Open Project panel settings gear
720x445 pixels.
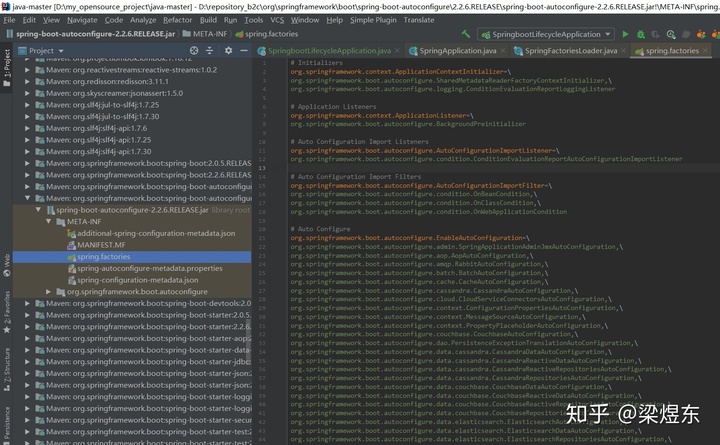pos(228,51)
